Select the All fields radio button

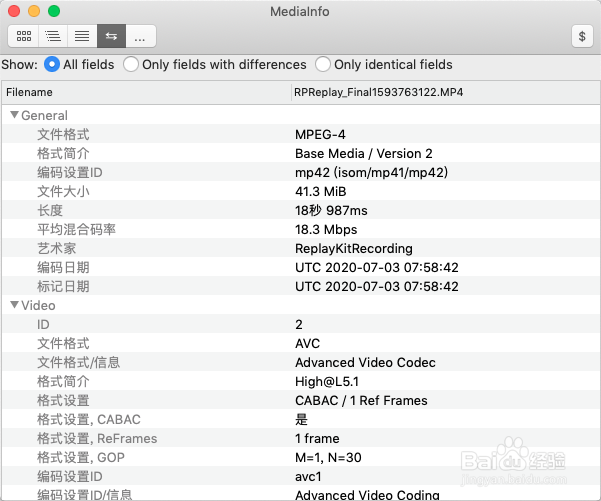[52, 64]
